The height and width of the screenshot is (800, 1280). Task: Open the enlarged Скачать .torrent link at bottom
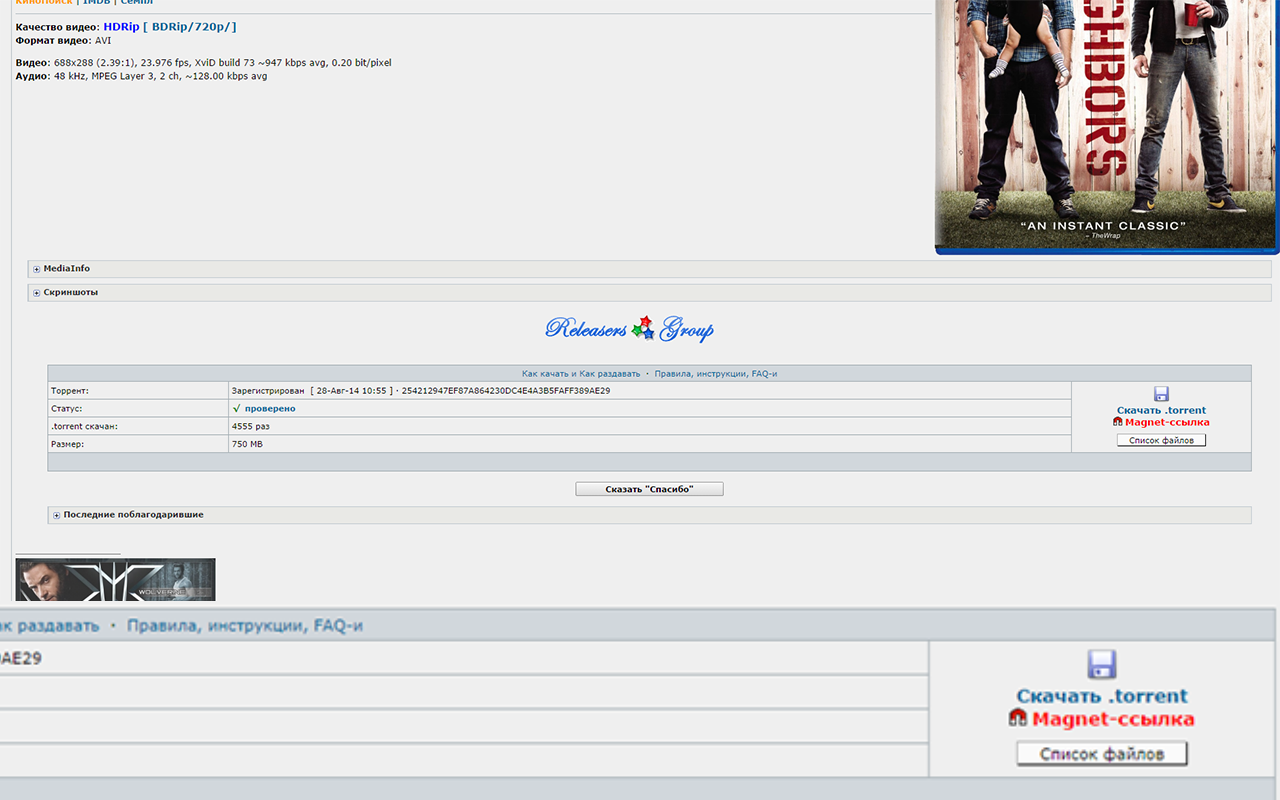pyautogui.click(x=1102, y=696)
